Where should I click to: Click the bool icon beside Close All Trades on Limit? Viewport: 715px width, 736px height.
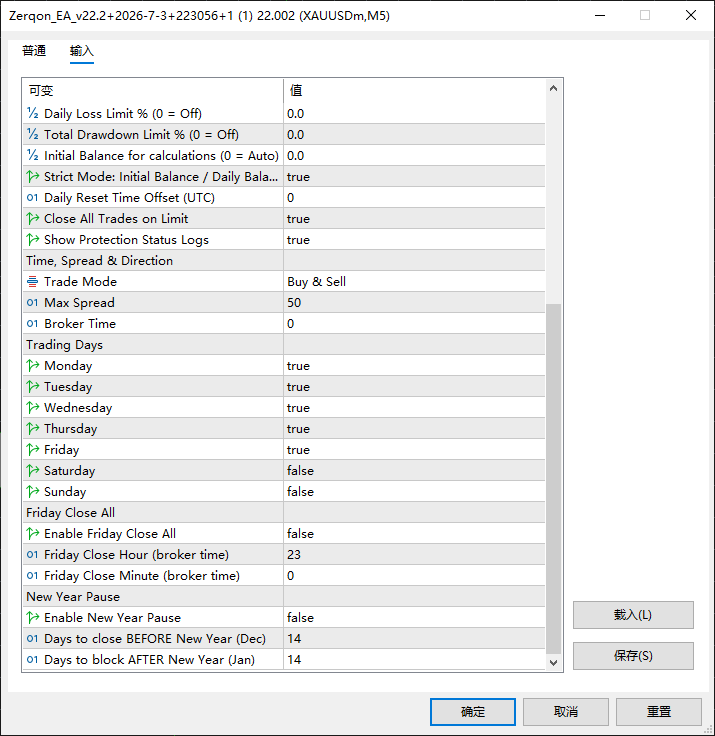[x=32, y=219]
